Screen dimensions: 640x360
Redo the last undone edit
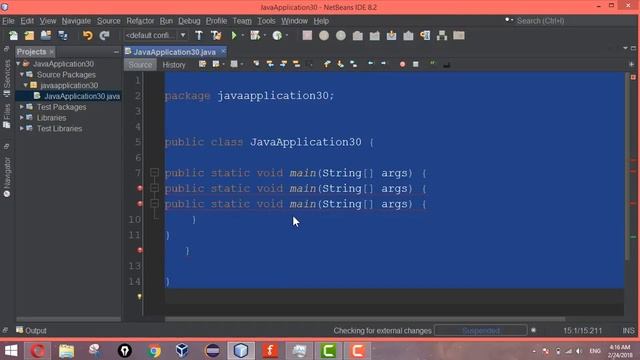point(104,36)
